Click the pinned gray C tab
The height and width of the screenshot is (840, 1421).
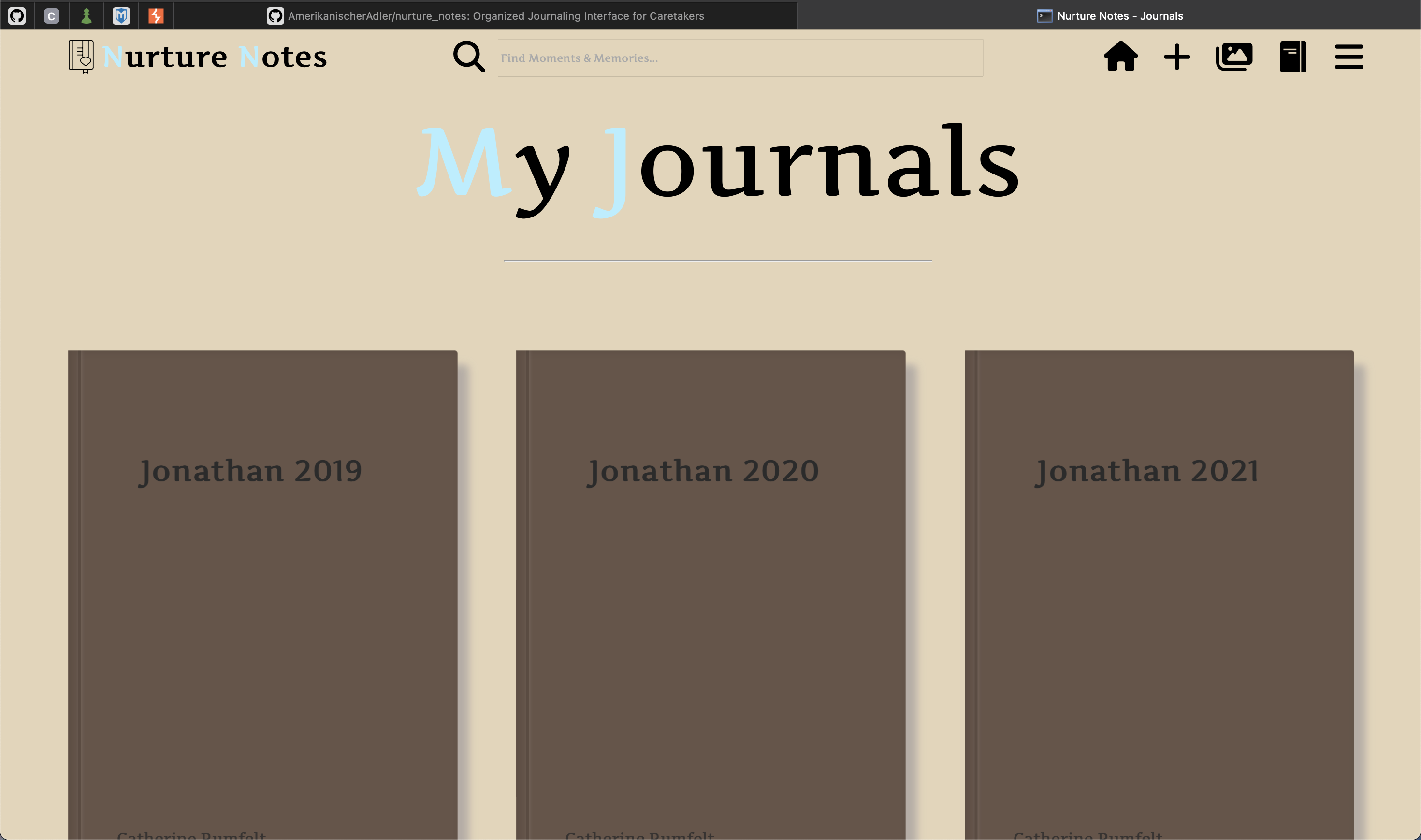pos(52,16)
